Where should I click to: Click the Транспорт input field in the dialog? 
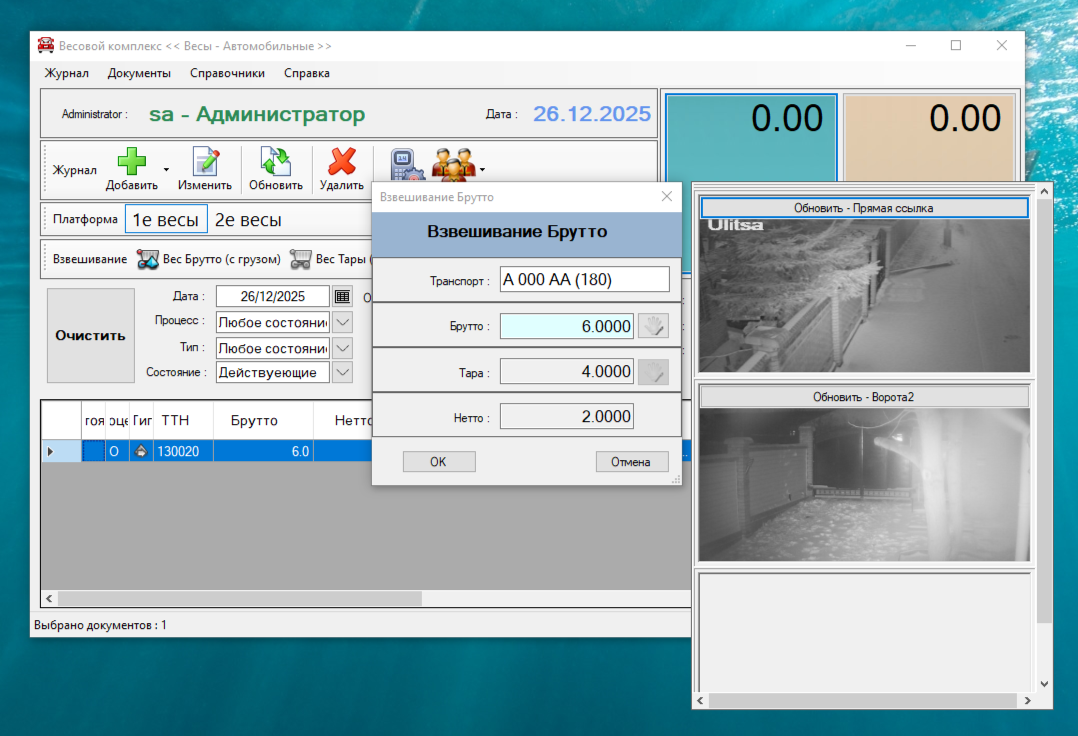(x=584, y=279)
